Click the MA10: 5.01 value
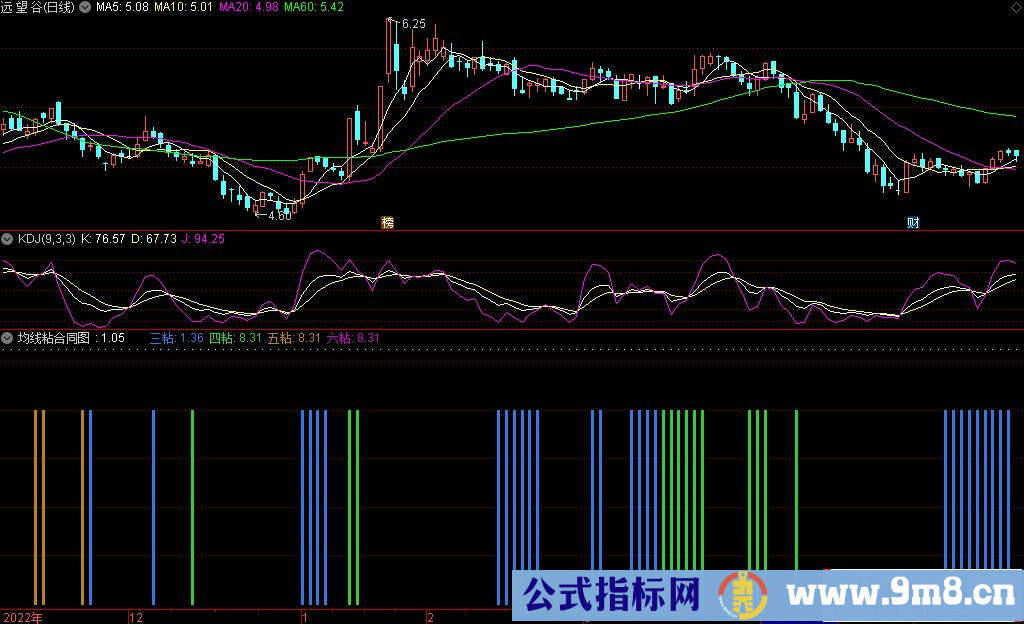 pos(184,7)
